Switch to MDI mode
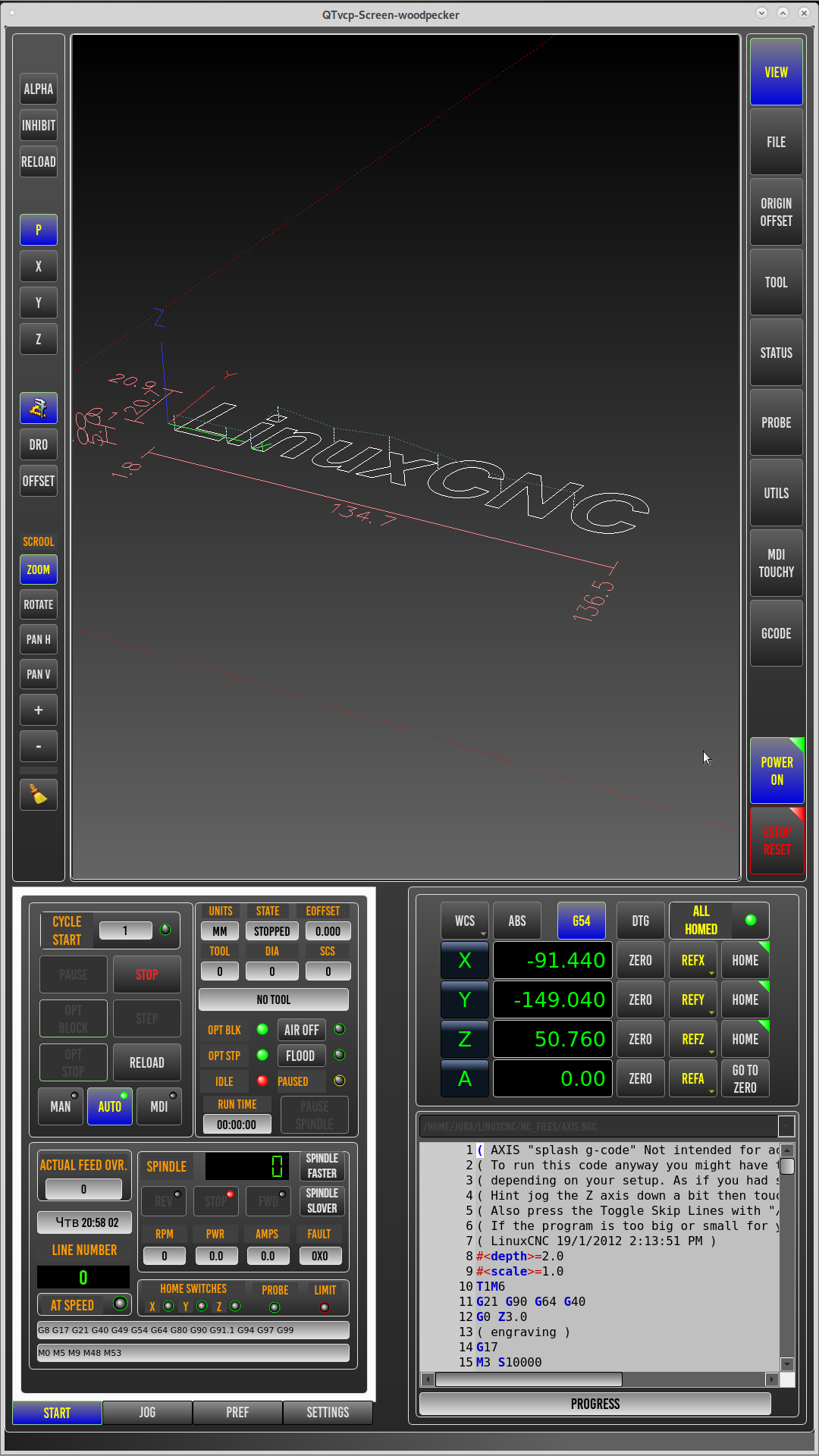Image resolution: width=819 pixels, height=1456 pixels. coord(159,1106)
